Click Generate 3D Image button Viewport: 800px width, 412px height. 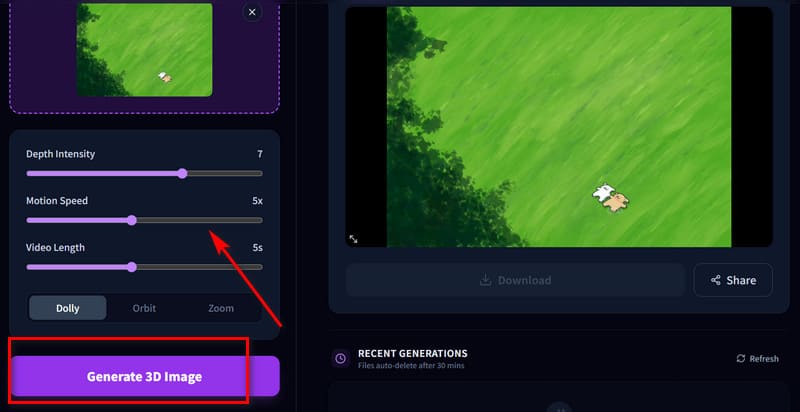click(x=145, y=376)
